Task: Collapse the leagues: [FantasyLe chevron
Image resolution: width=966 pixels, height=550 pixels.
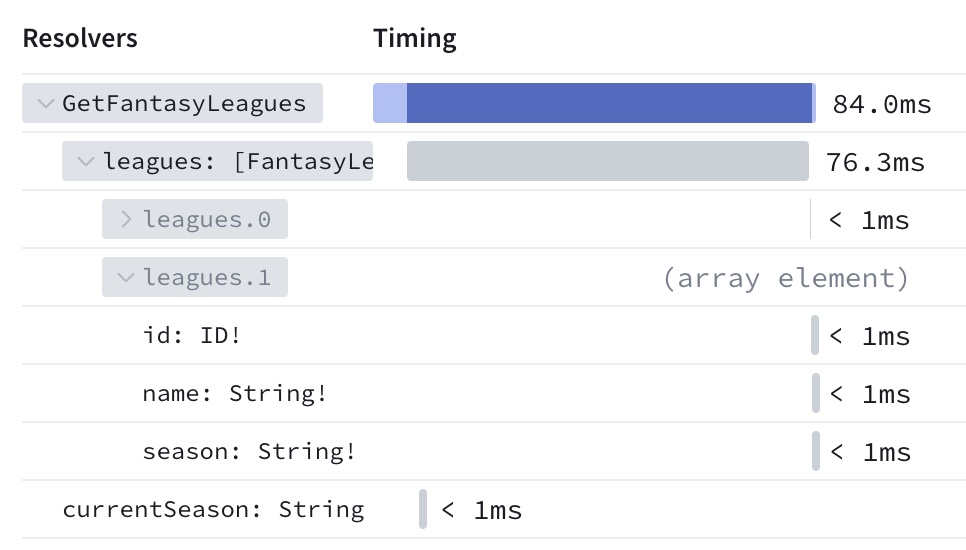Action: coord(86,161)
